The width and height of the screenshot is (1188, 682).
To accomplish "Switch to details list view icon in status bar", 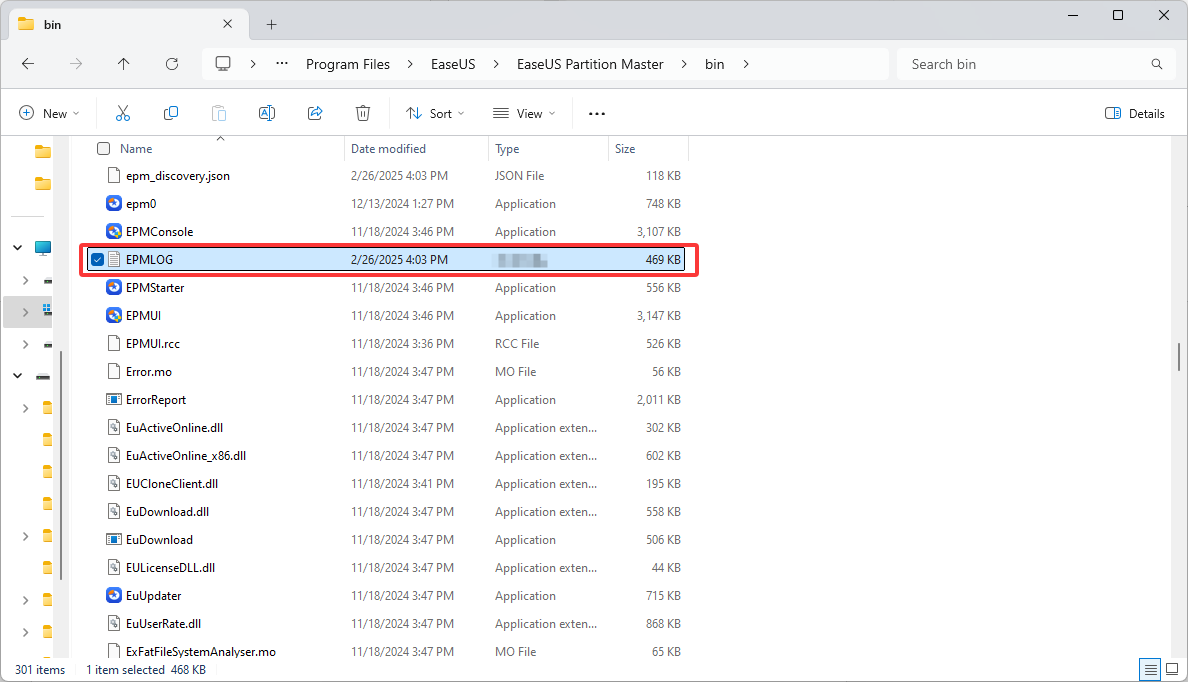I will (x=1151, y=669).
